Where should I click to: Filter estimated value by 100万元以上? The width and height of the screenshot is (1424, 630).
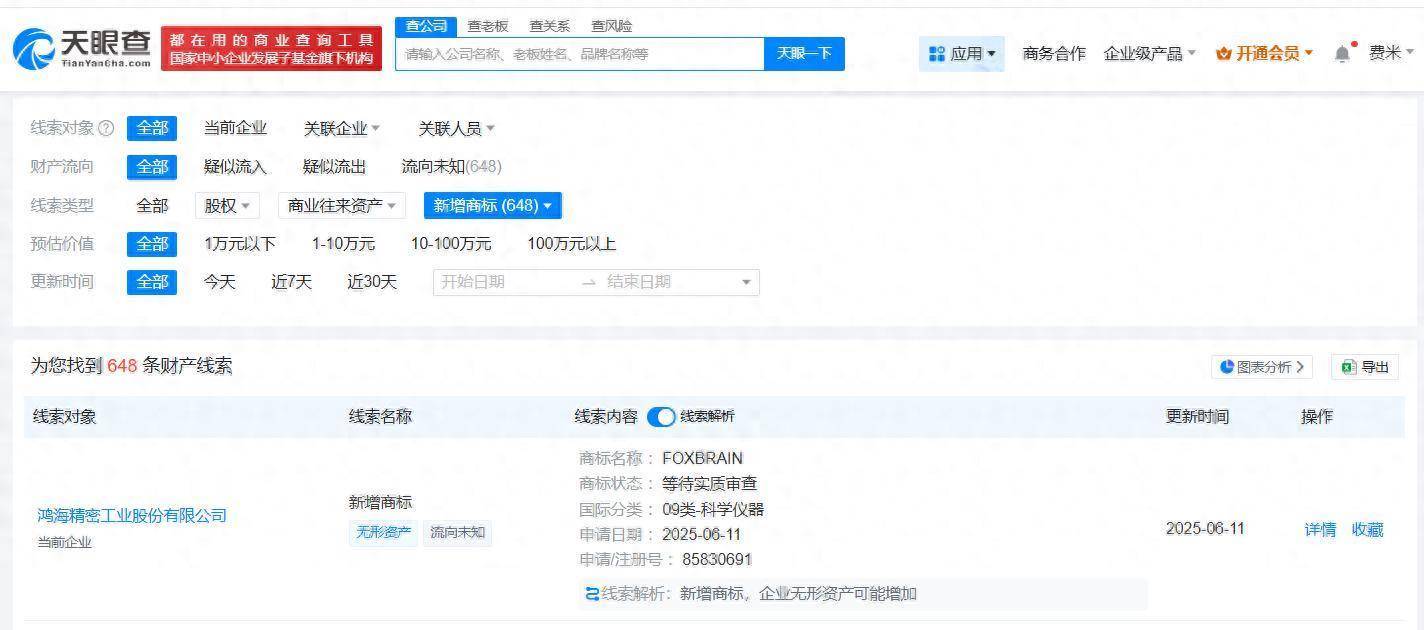pos(571,244)
